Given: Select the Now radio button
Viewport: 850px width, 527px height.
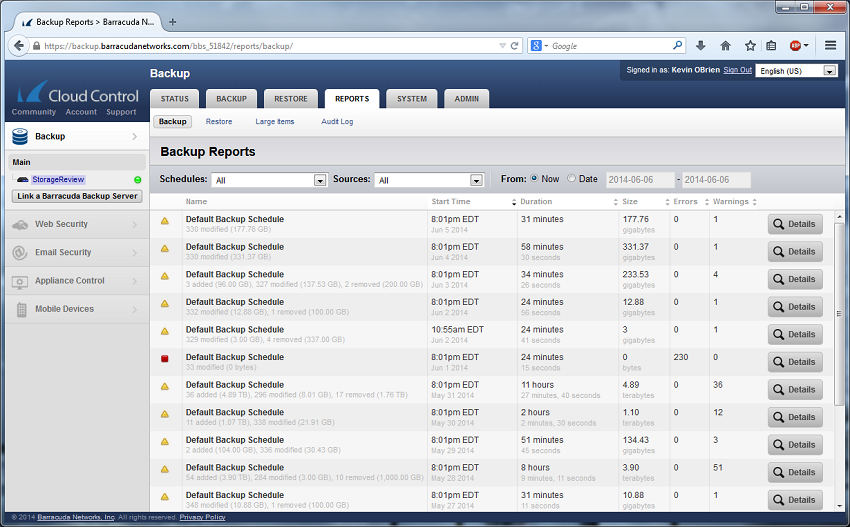Looking at the screenshot, I should (x=534, y=178).
